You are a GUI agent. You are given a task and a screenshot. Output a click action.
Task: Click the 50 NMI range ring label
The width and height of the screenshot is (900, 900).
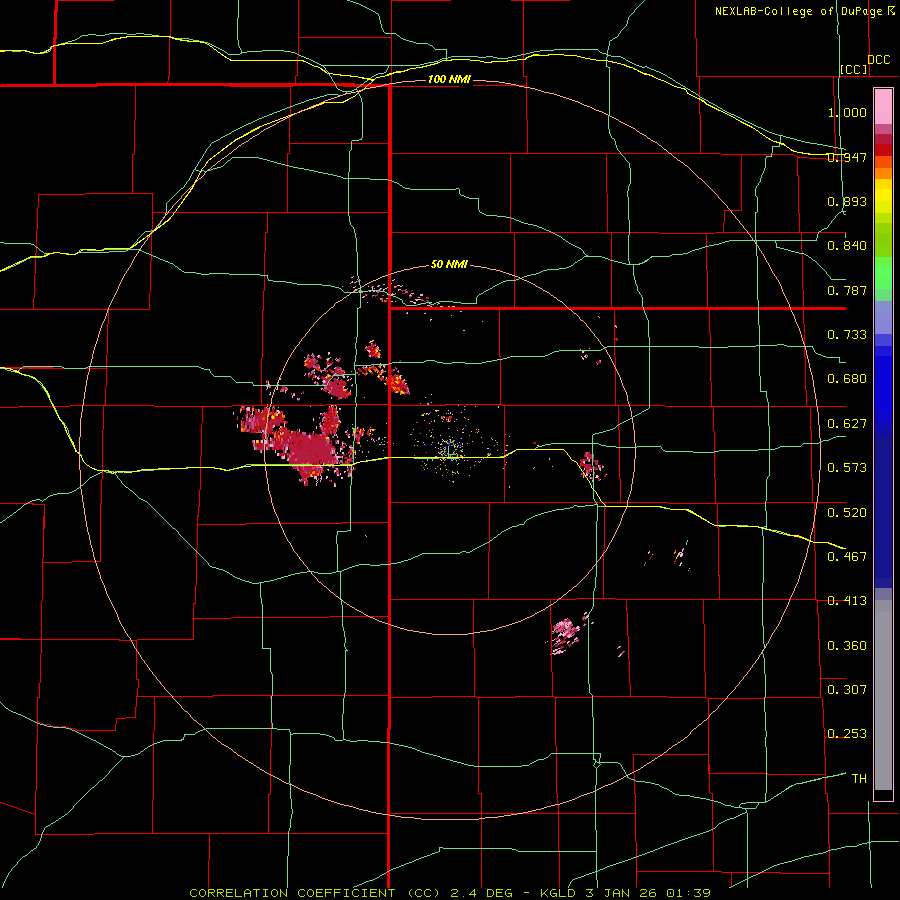(x=449, y=264)
